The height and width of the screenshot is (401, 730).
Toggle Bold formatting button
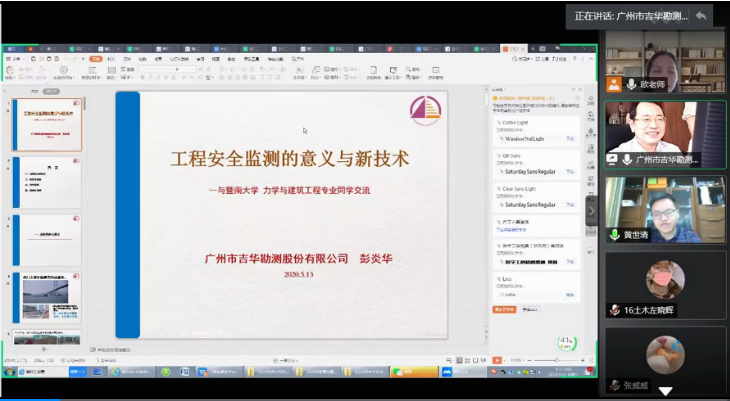(x=142, y=78)
